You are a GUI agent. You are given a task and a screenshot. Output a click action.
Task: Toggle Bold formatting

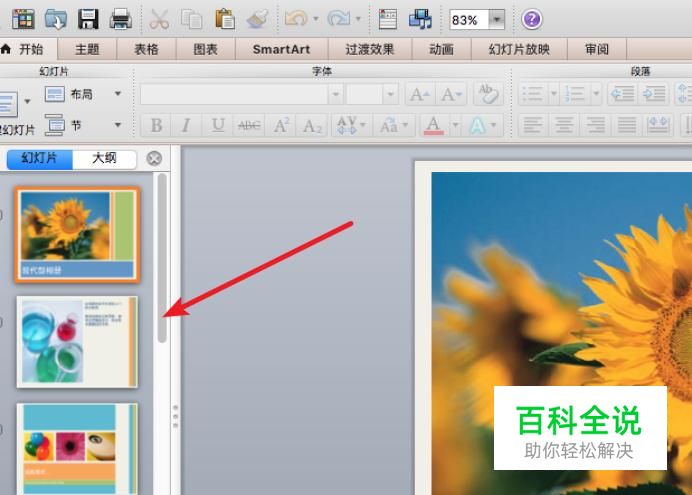(x=157, y=125)
